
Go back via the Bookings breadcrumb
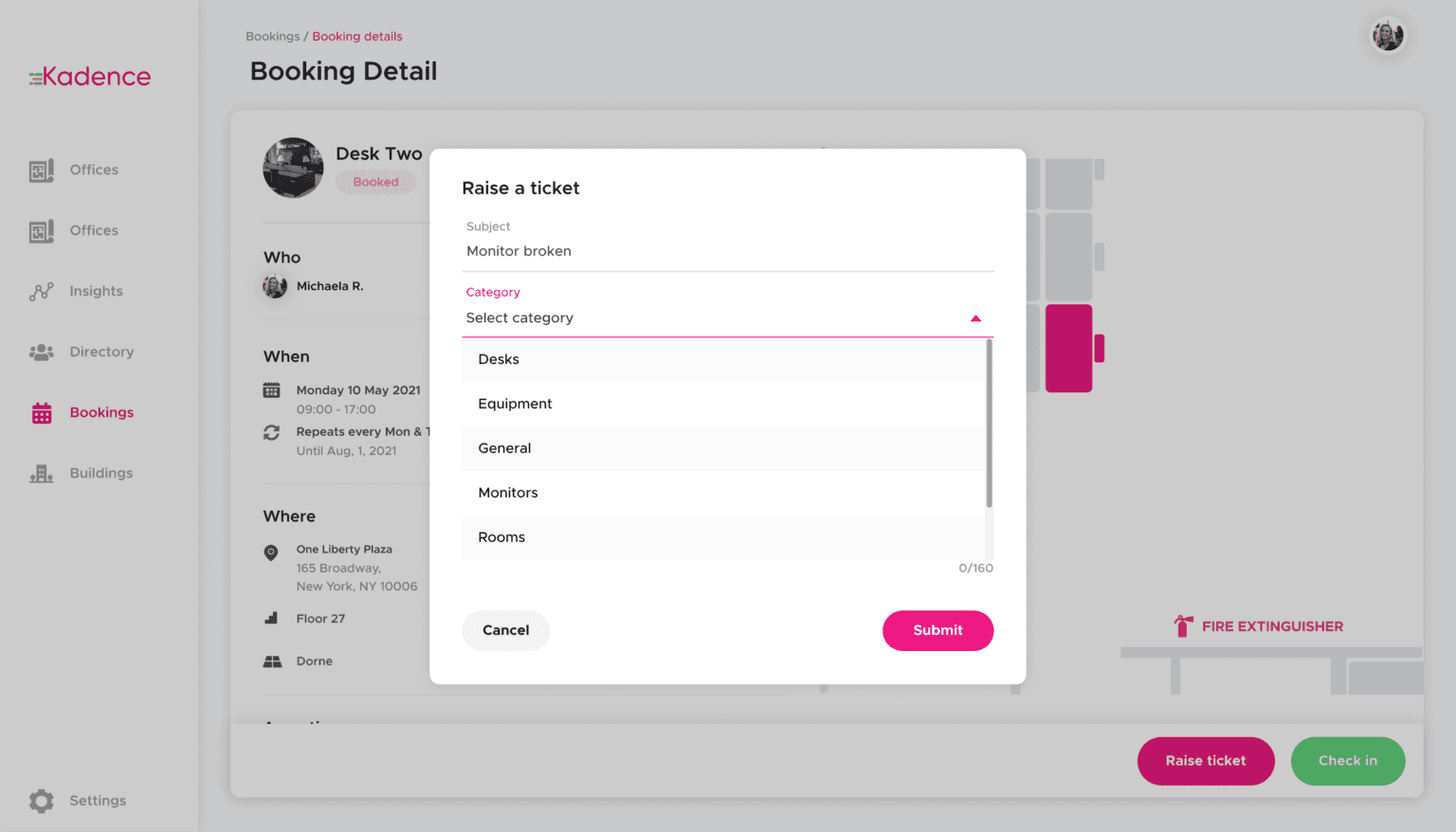[x=272, y=37]
